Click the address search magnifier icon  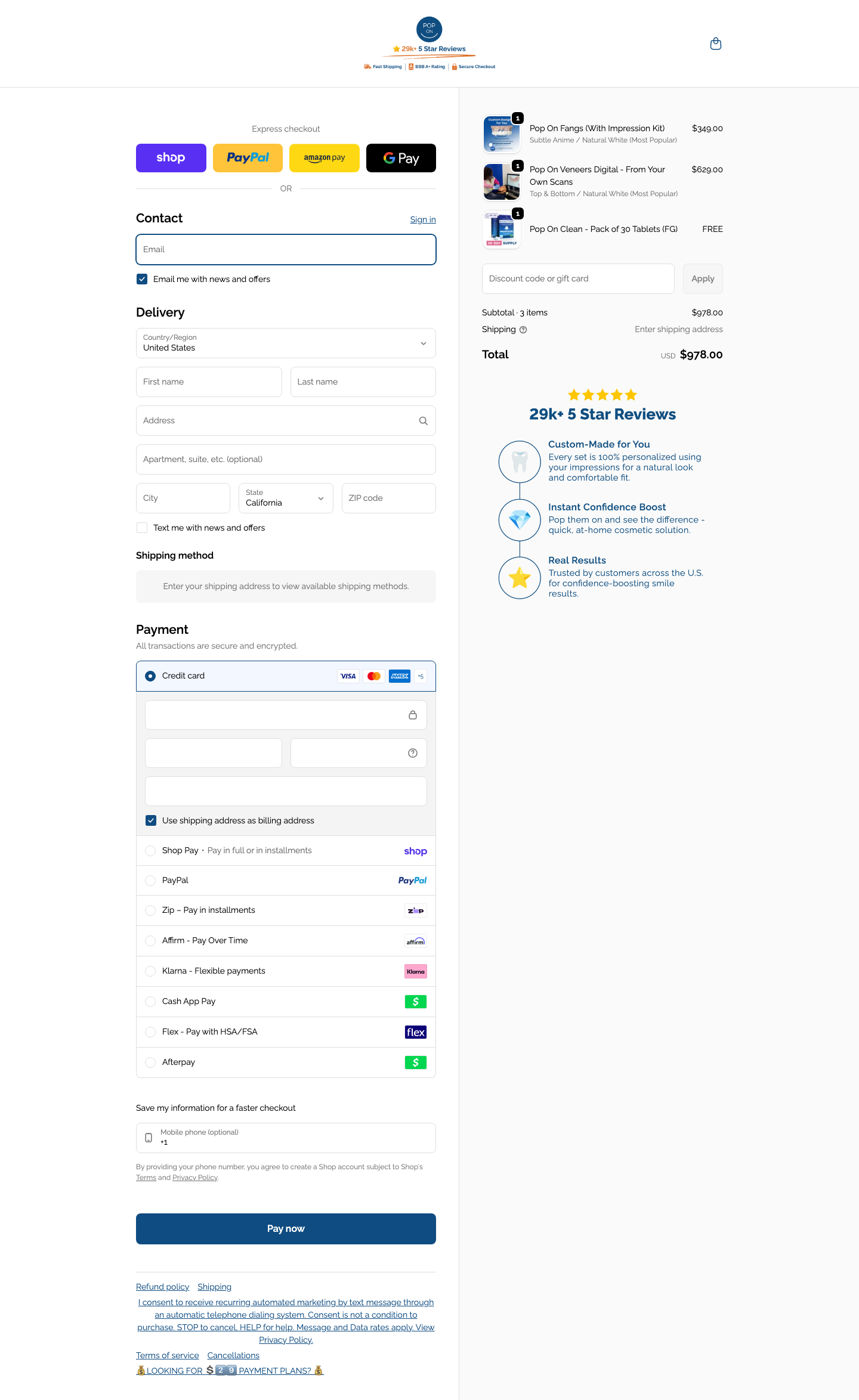click(x=423, y=421)
